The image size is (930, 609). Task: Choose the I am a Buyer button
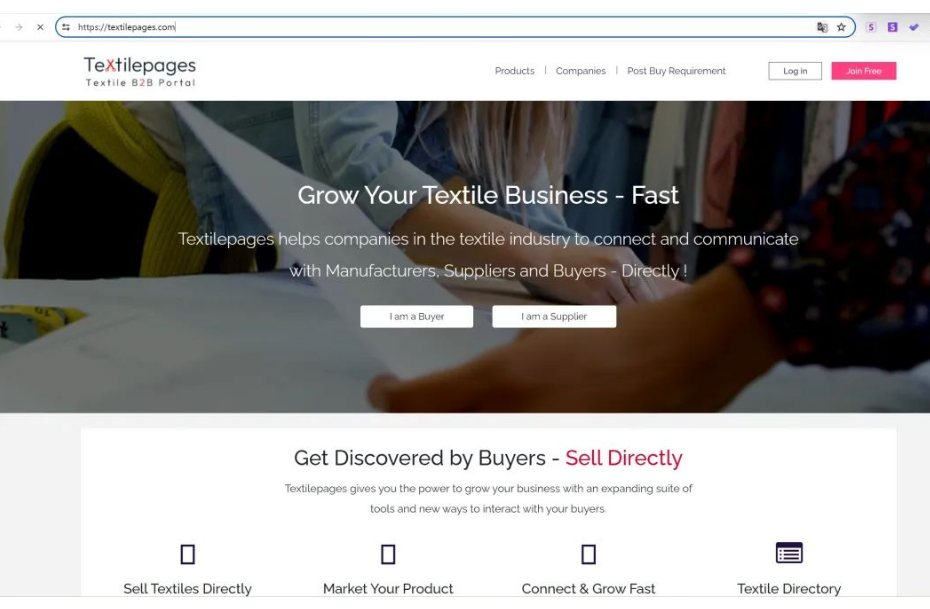[416, 317]
